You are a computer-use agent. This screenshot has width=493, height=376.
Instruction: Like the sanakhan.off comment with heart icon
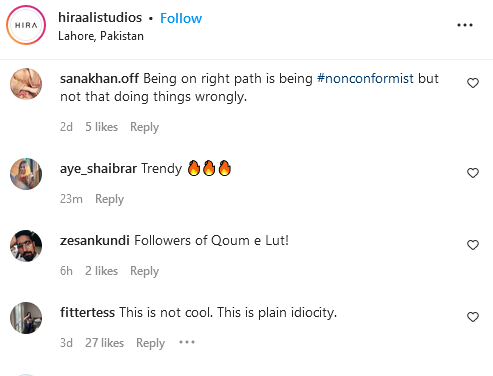pyautogui.click(x=473, y=83)
